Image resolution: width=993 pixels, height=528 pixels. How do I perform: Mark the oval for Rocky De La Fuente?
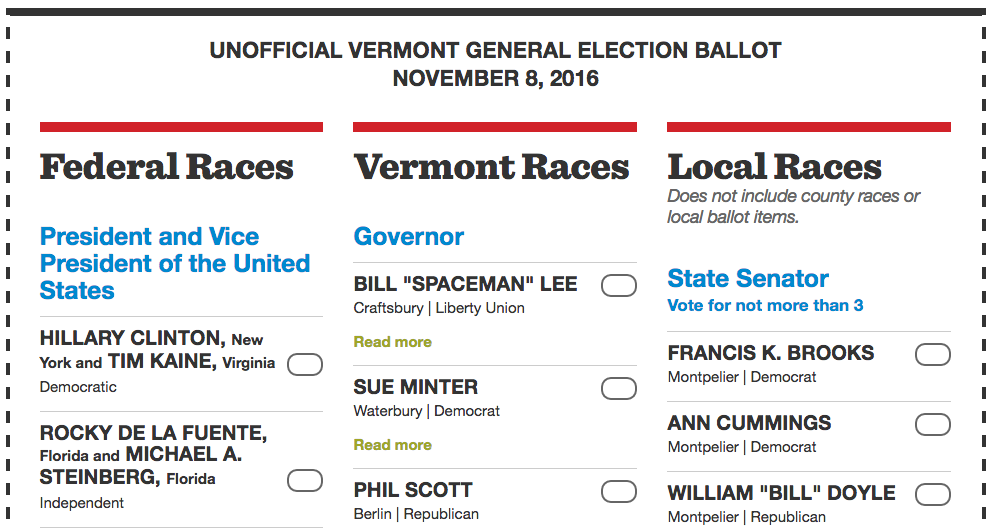click(305, 481)
